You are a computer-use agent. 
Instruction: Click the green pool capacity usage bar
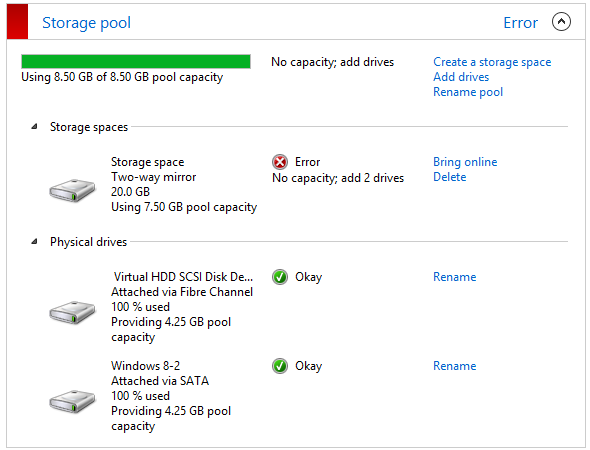click(136, 62)
